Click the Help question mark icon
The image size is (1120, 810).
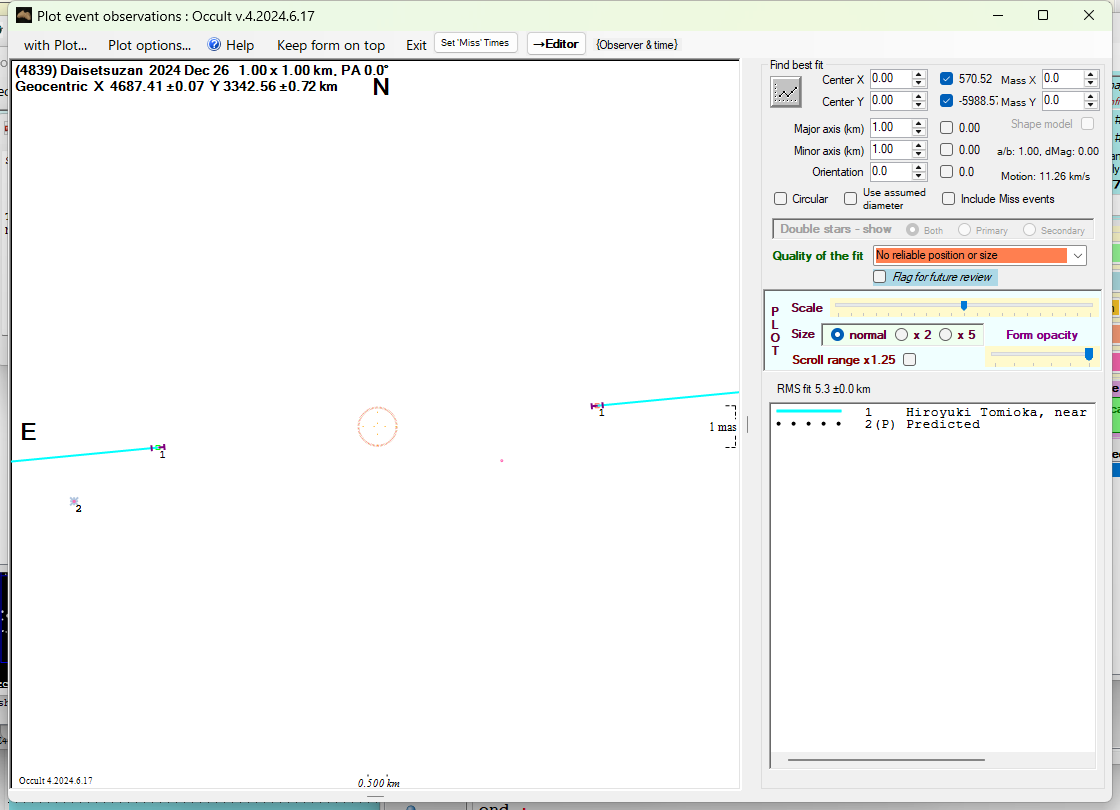click(x=214, y=45)
